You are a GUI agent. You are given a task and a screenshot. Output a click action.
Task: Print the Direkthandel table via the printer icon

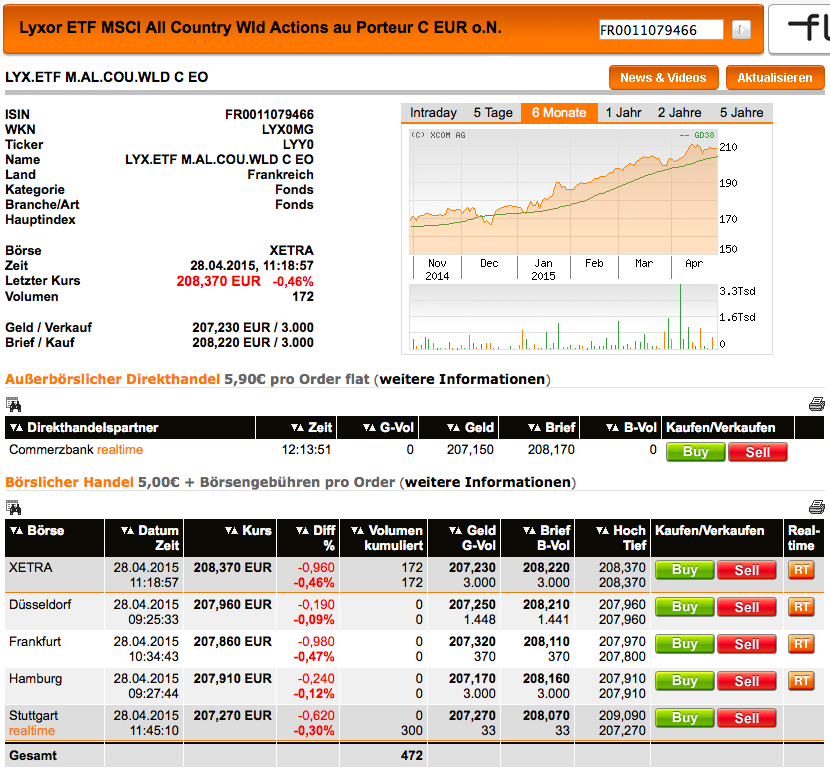point(817,404)
